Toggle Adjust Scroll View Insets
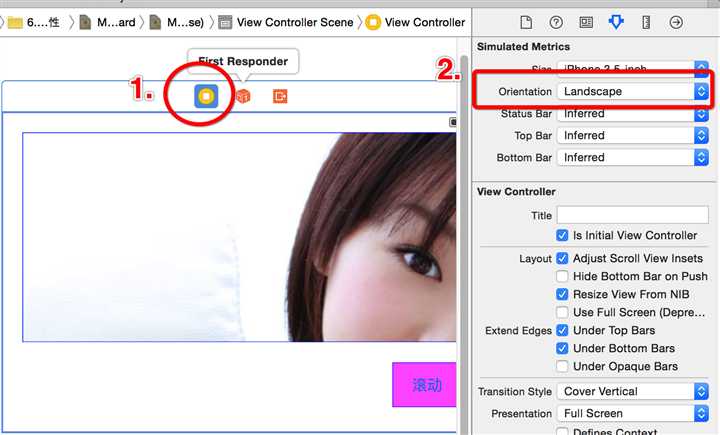The image size is (720, 435). pyautogui.click(x=562, y=258)
